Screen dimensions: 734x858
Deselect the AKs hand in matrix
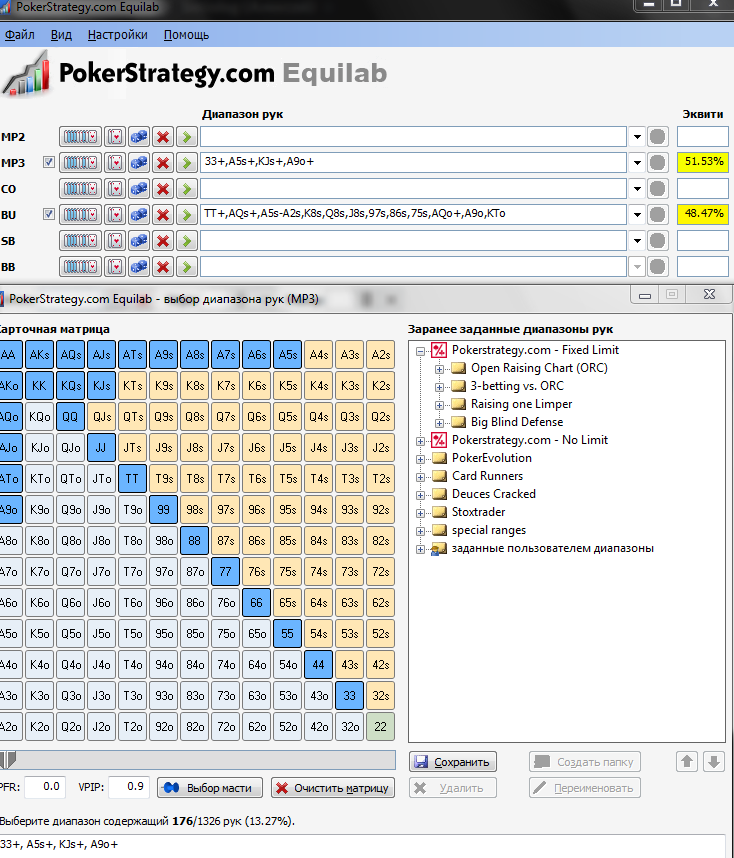click(x=39, y=355)
